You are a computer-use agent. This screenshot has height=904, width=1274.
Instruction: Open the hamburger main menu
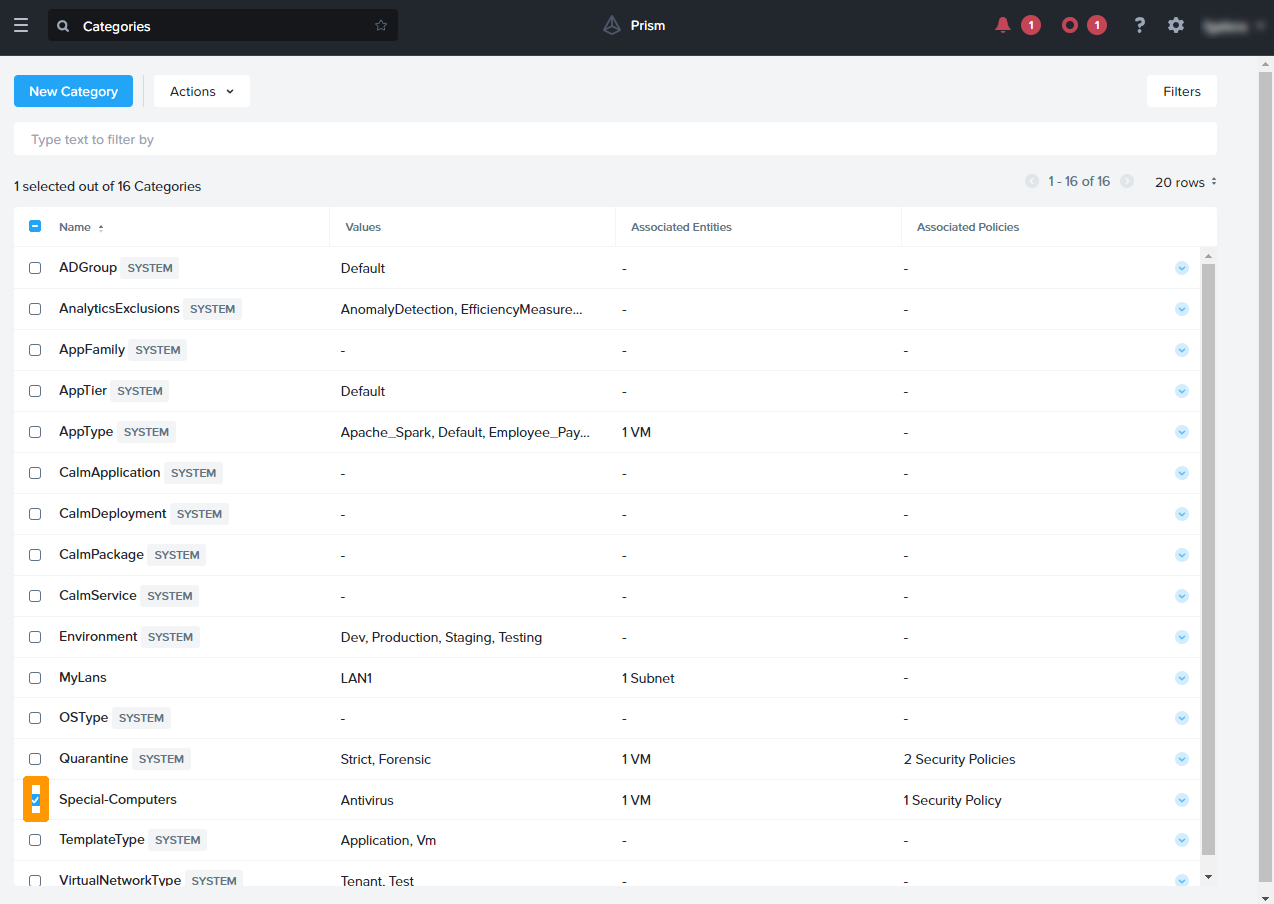click(21, 25)
